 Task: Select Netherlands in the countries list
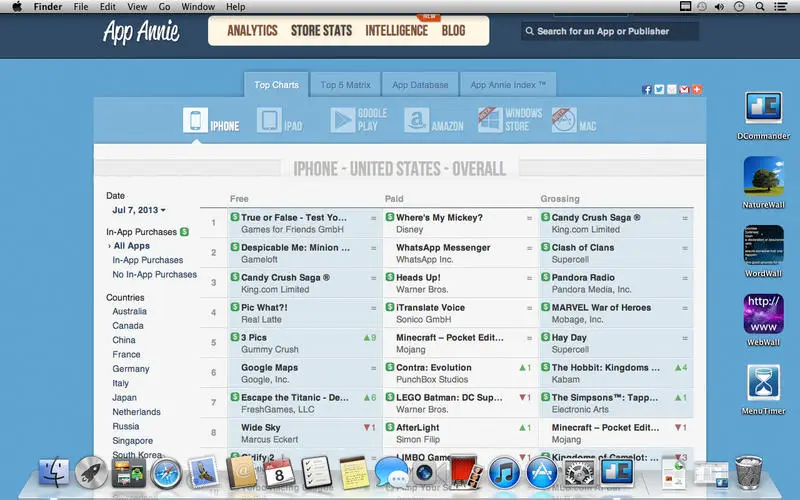[x=136, y=411]
